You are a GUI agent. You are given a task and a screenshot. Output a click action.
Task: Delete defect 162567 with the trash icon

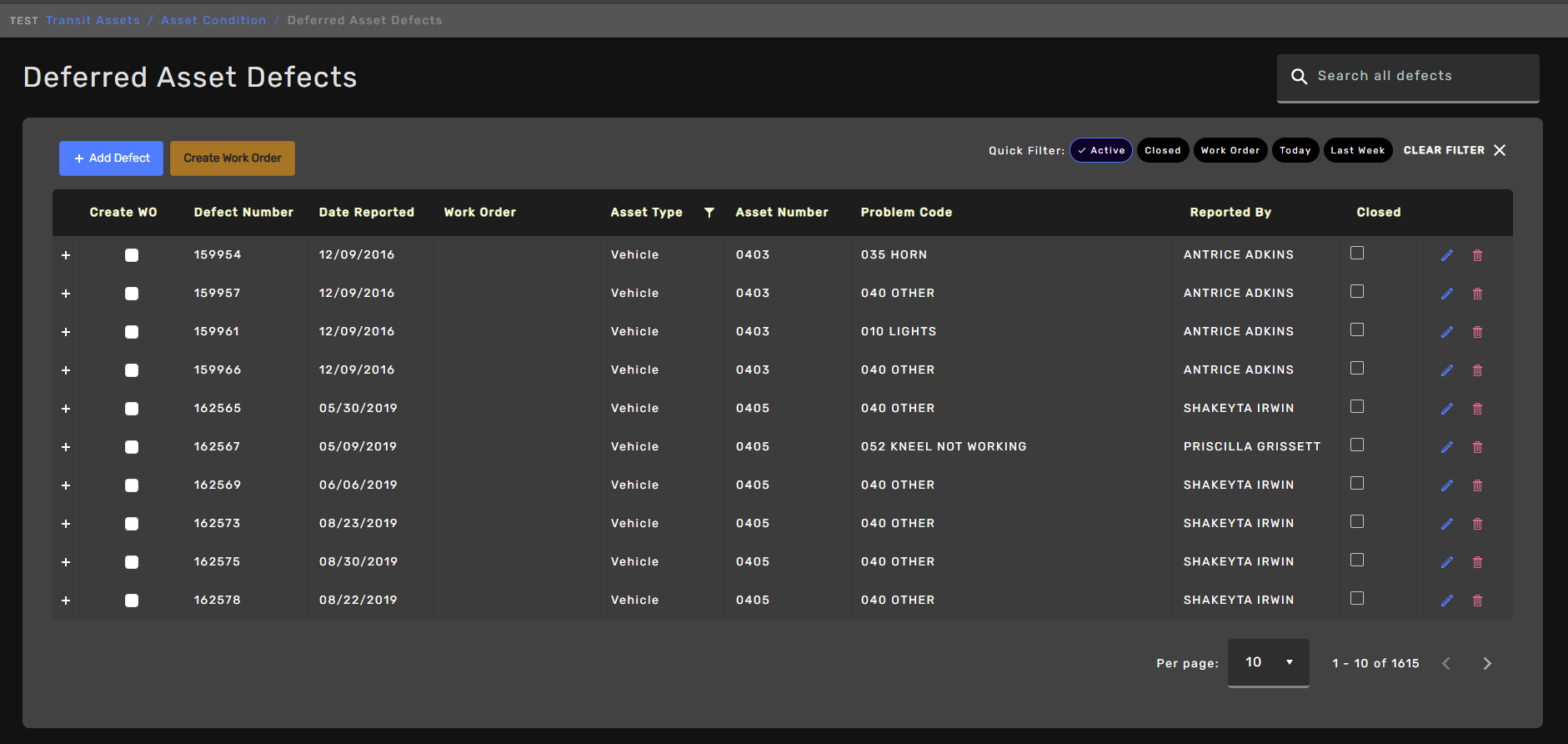(x=1477, y=447)
